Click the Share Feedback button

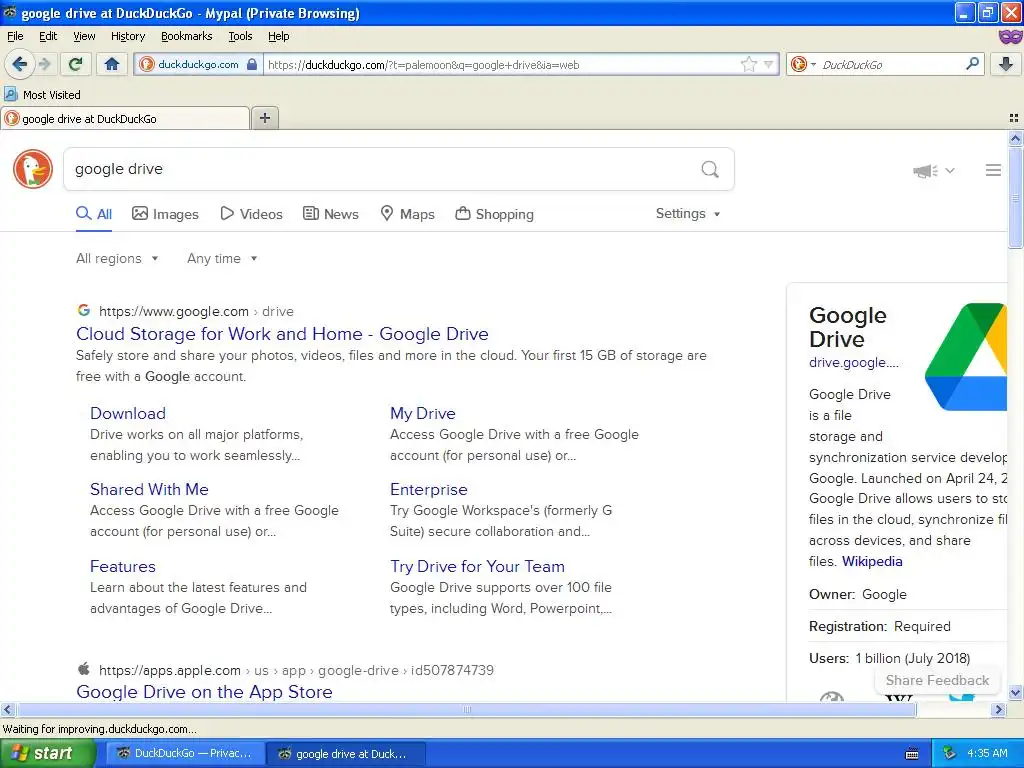click(937, 680)
